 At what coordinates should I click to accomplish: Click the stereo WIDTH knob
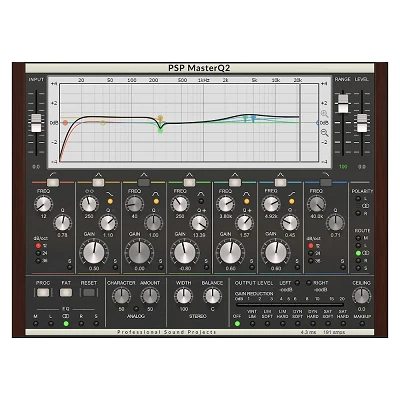tap(183, 296)
